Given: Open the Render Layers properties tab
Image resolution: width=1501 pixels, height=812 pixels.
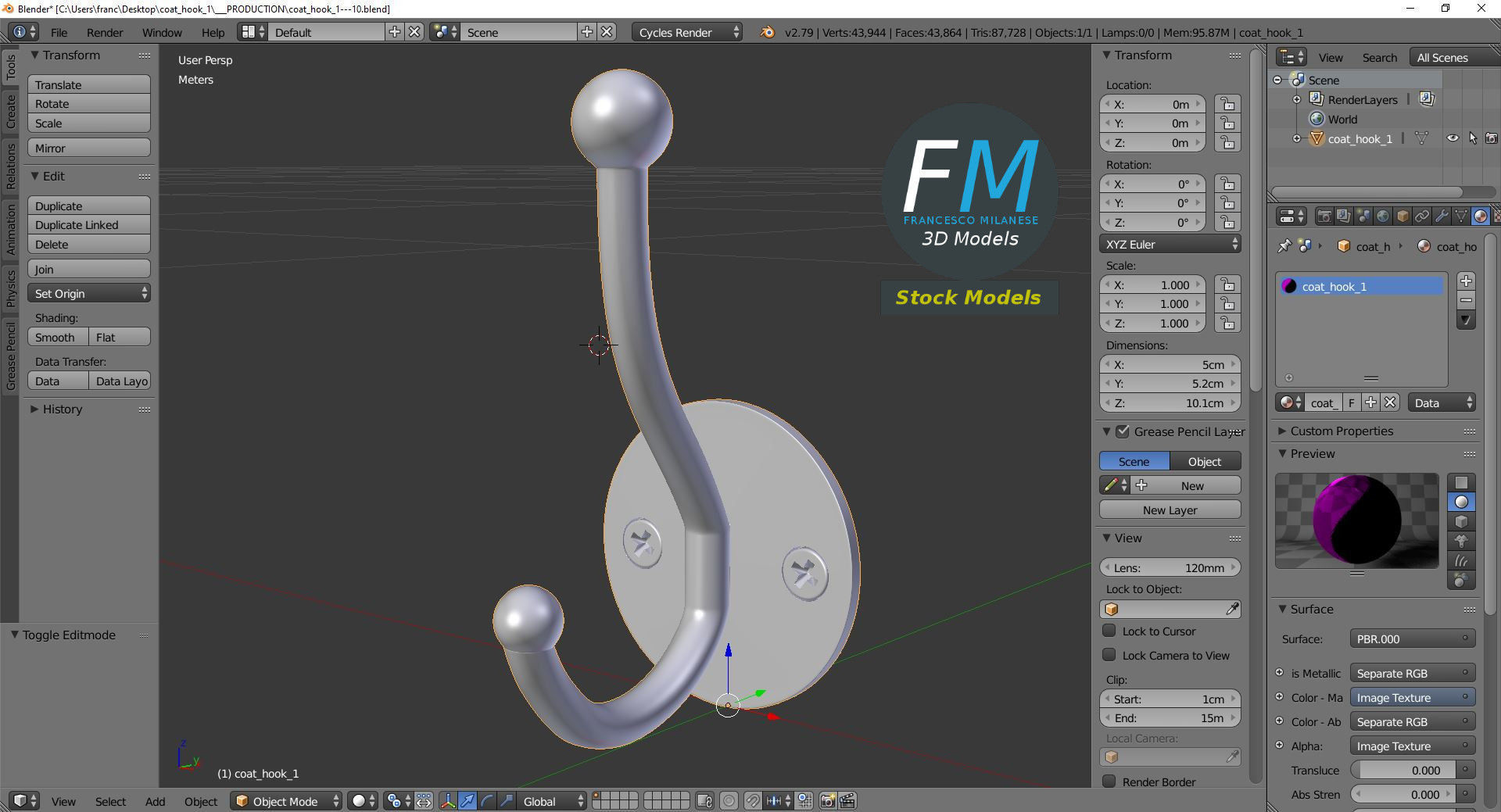Looking at the screenshot, I should pos(1344,216).
